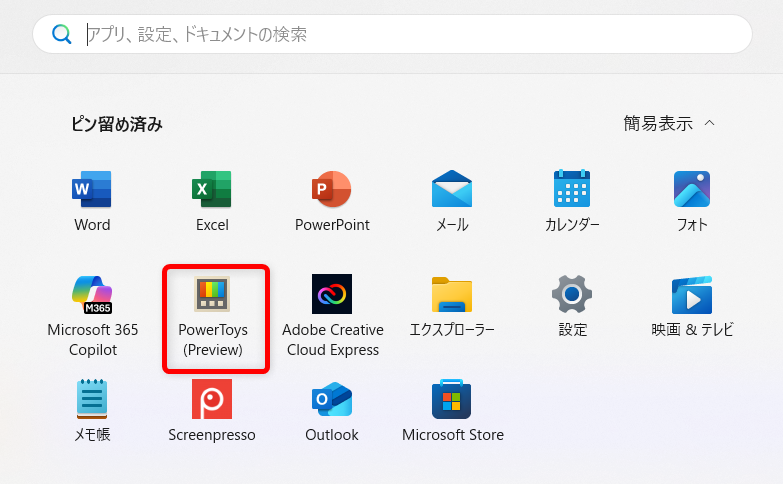Launch 映画 & テレビ app
The image size is (783, 484).
(x=692, y=307)
